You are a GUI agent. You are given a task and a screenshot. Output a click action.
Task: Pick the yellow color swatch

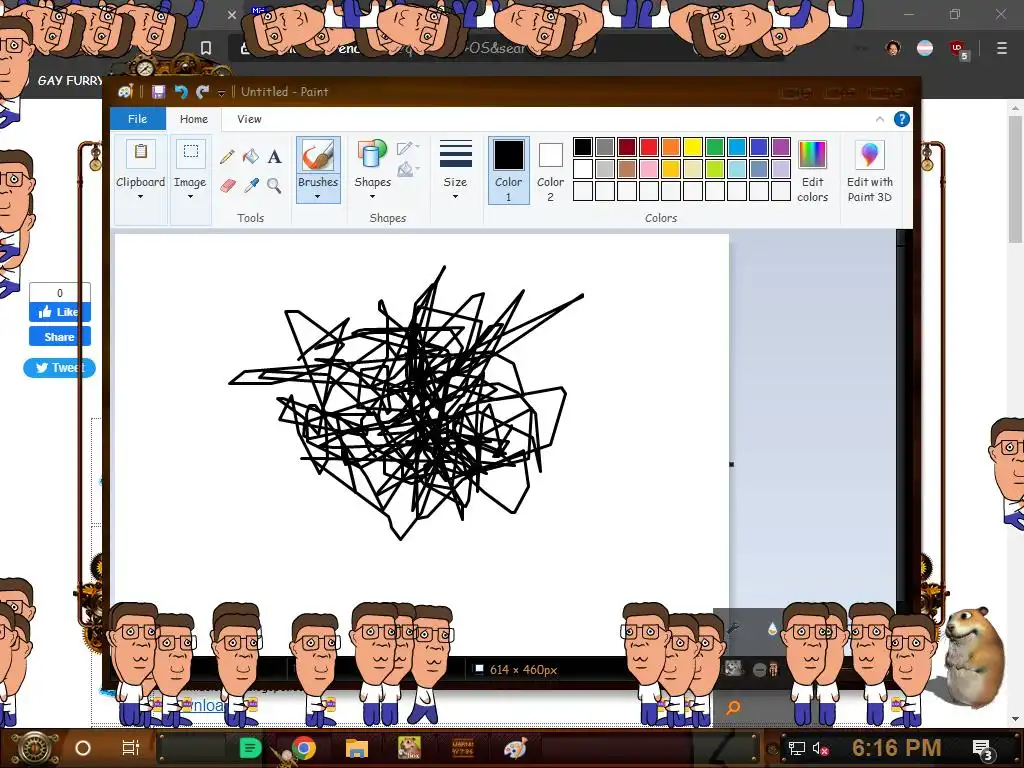693,147
